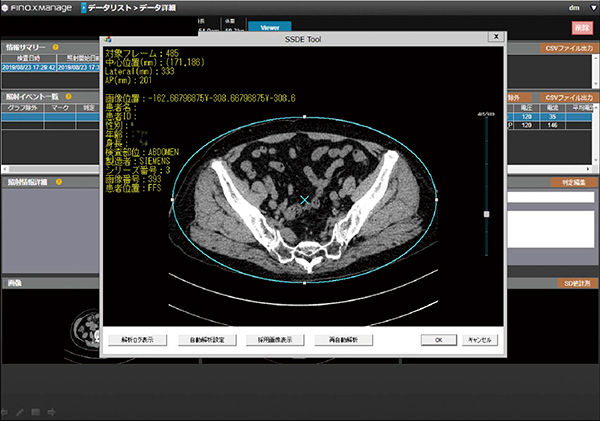The width and height of the screenshot is (600, 421).
Task: Click the 解析ログ表示 button
Action: 138,340
